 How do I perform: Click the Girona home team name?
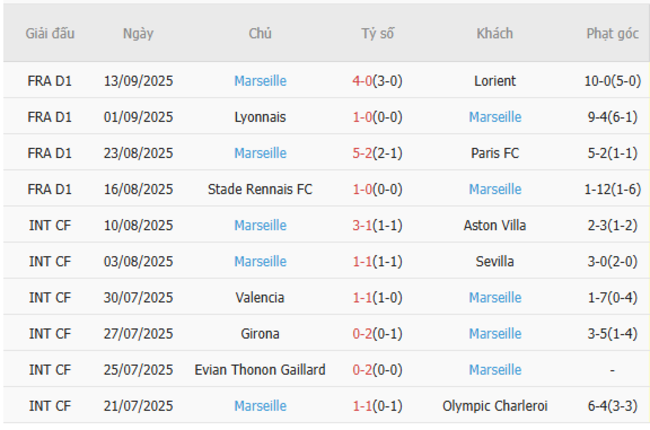260,333
